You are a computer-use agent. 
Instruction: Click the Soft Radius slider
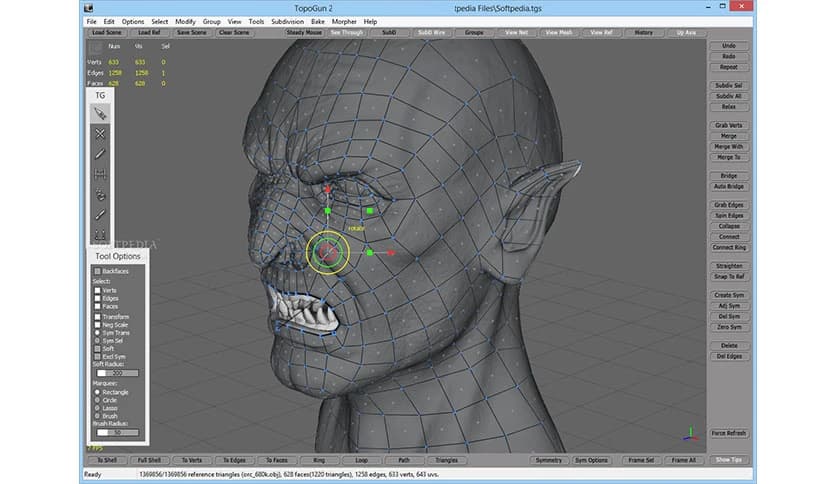click(x=118, y=373)
